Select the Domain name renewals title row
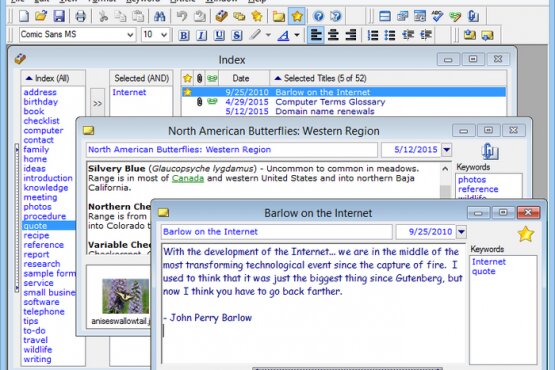Viewport: 555px width, 370px height. click(x=343, y=112)
